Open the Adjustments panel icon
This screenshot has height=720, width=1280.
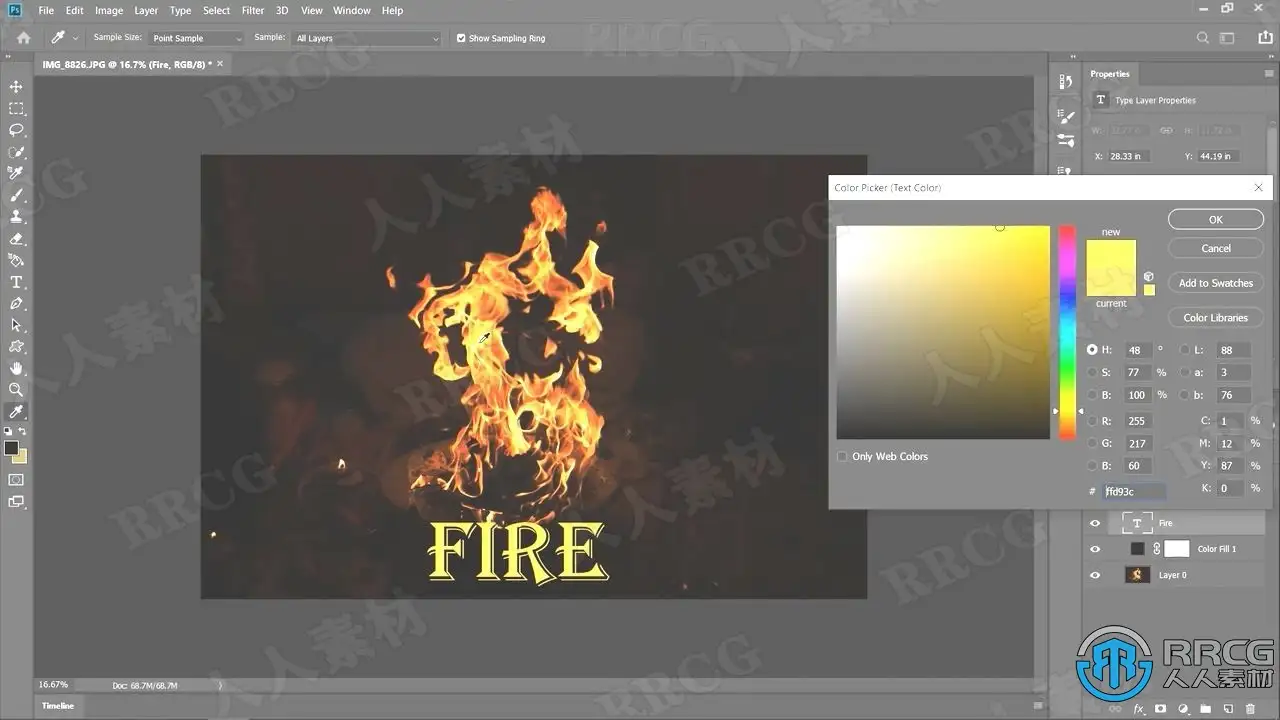[x=1066, y=141]
